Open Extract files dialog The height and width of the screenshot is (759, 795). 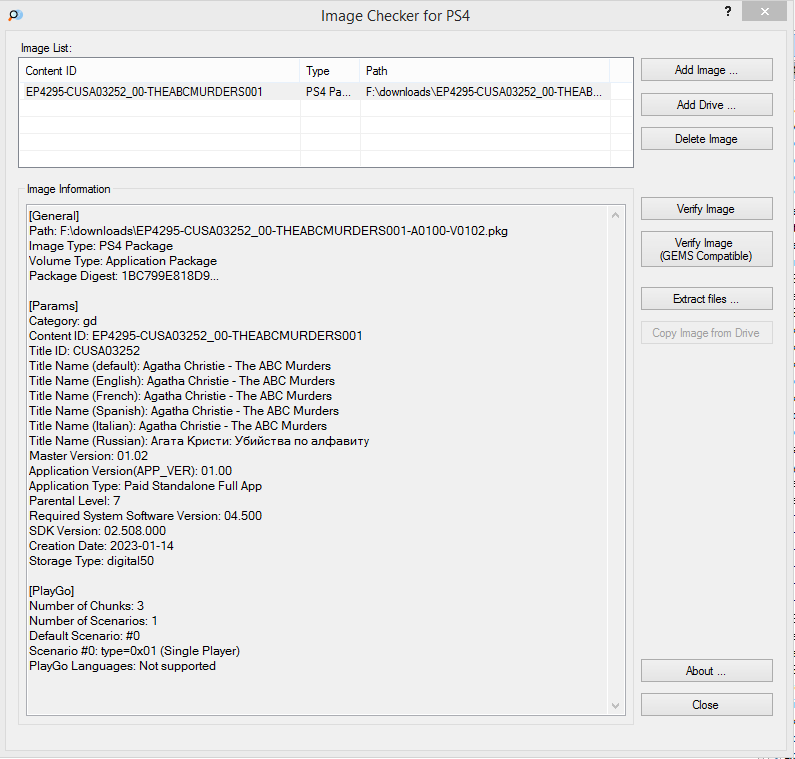click(706, 299)
